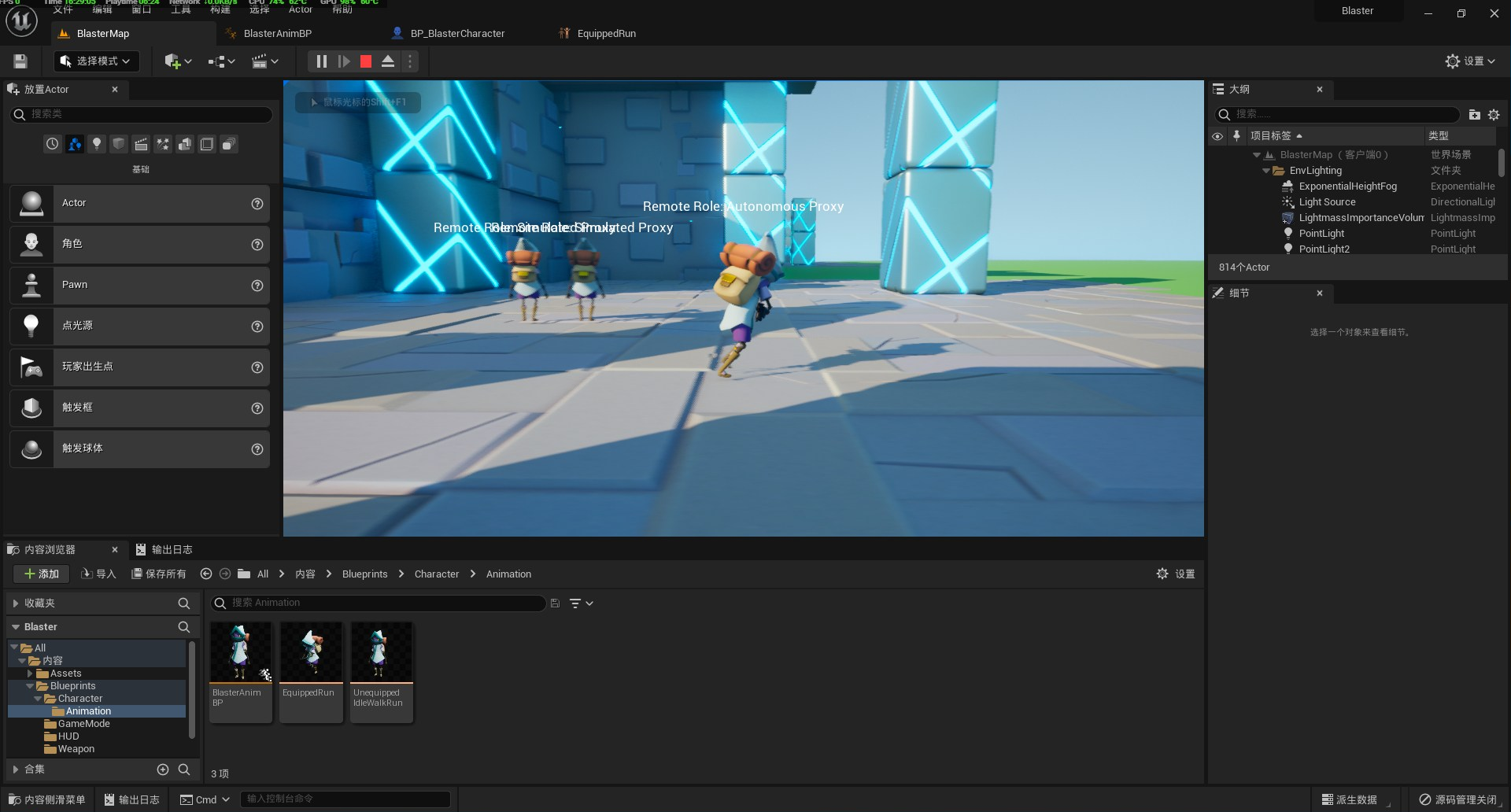Eject from the player controller

point(388,61)
